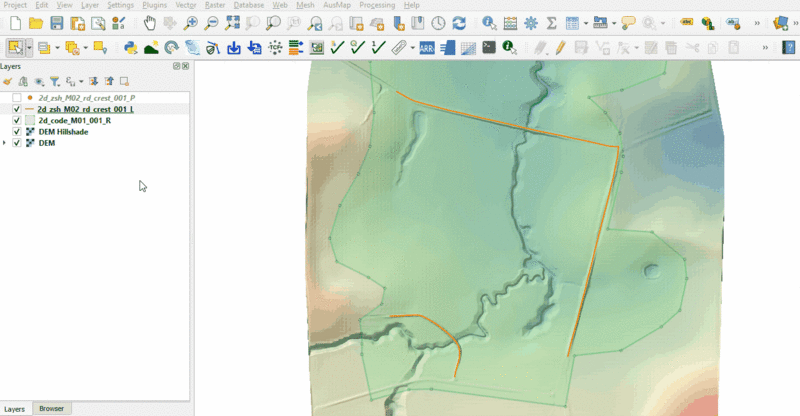
Task: Open the select features tool dropdown arrow
Action: [31, 47]
